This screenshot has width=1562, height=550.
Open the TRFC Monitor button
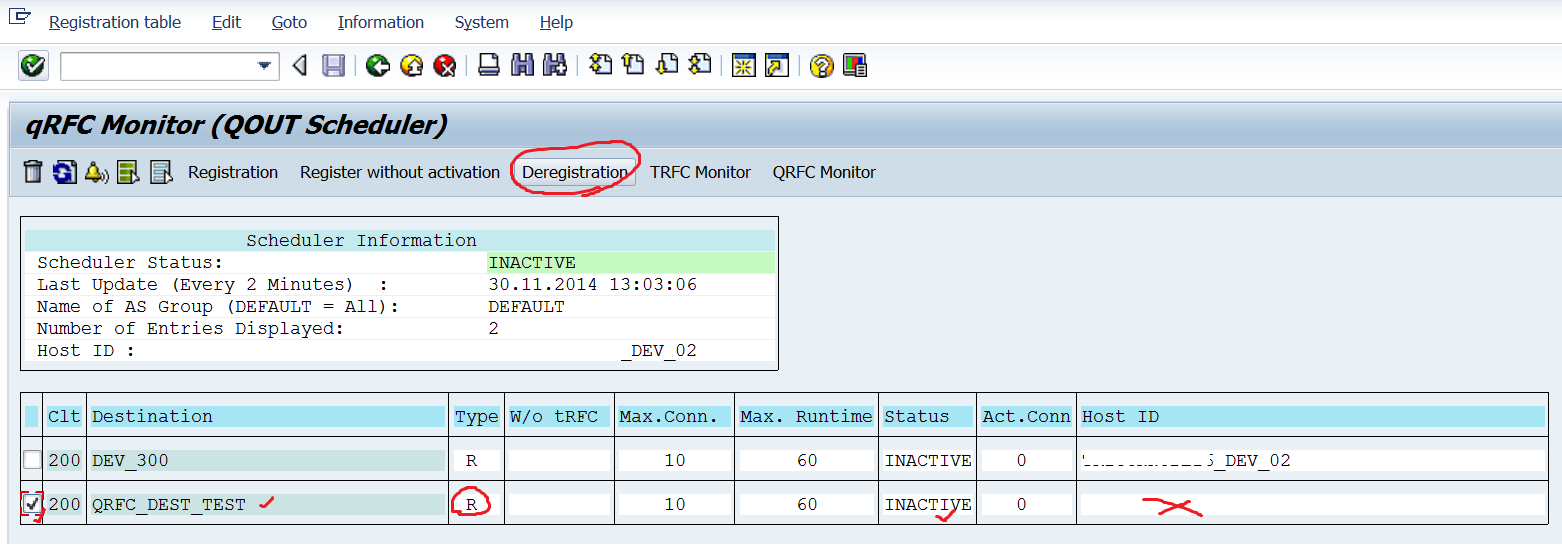coord(700,172)
